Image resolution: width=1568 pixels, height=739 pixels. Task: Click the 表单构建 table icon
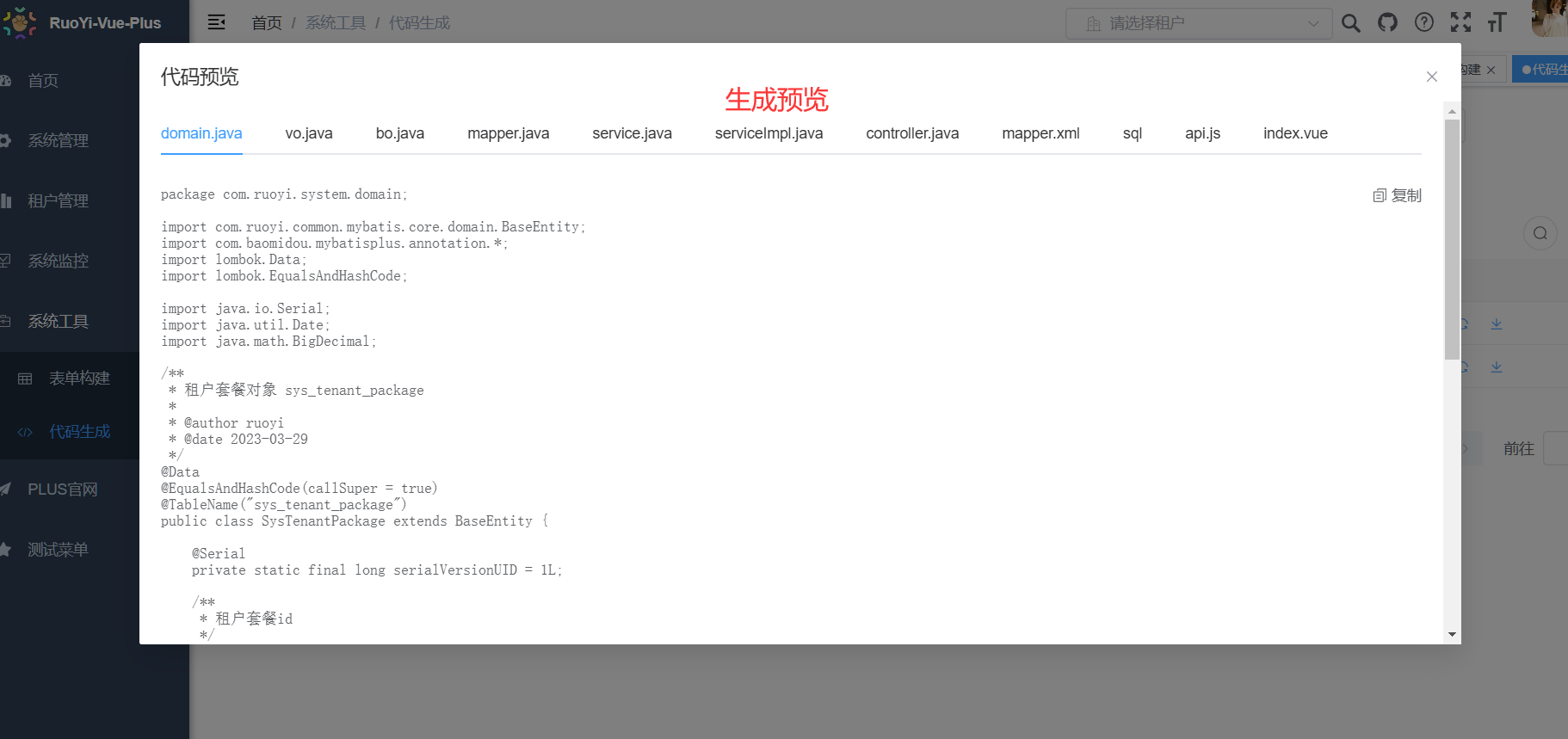tap(25, 379)
